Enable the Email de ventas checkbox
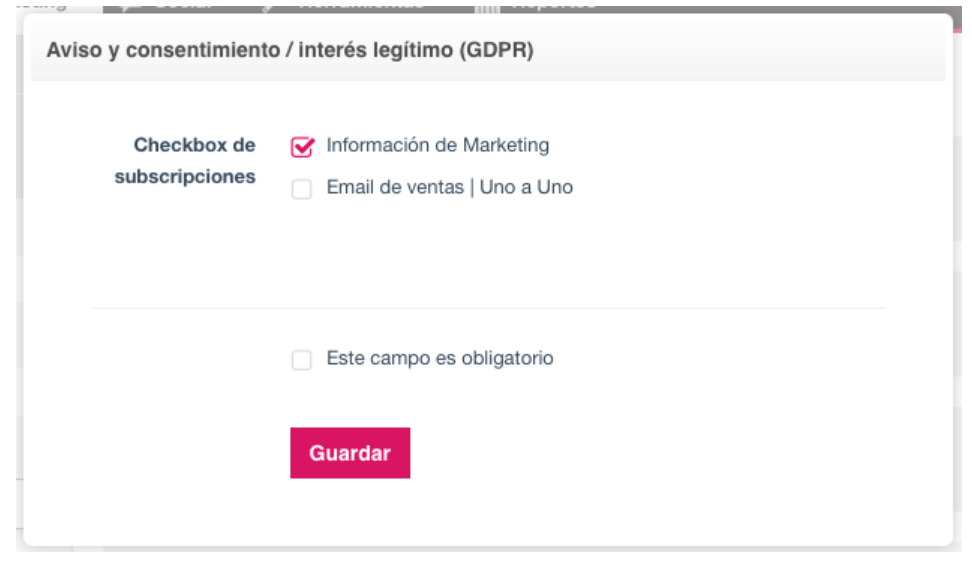This screenshot has width=972, height=564. coord(302,188)
